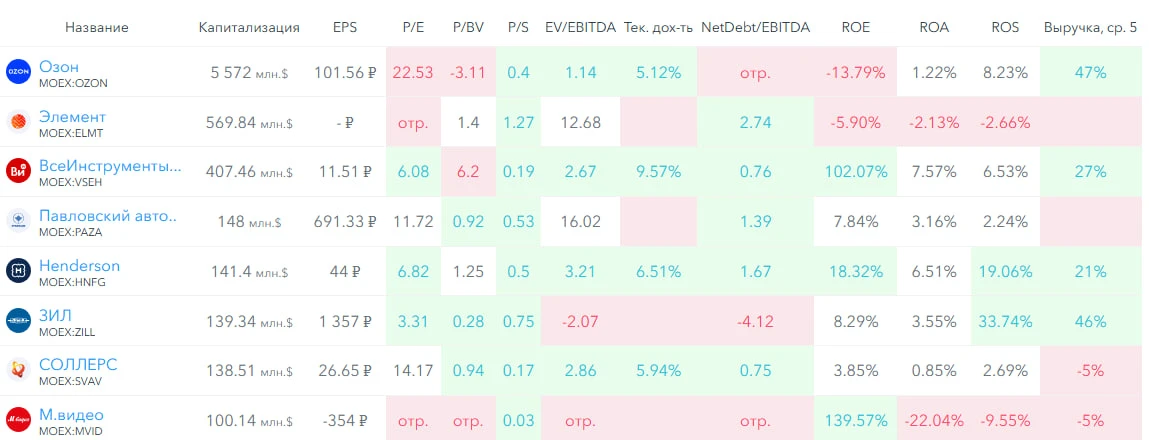Click the Элемент orange logo icon
This screenshot has width=1149, height=440.
tap(18, 121)
